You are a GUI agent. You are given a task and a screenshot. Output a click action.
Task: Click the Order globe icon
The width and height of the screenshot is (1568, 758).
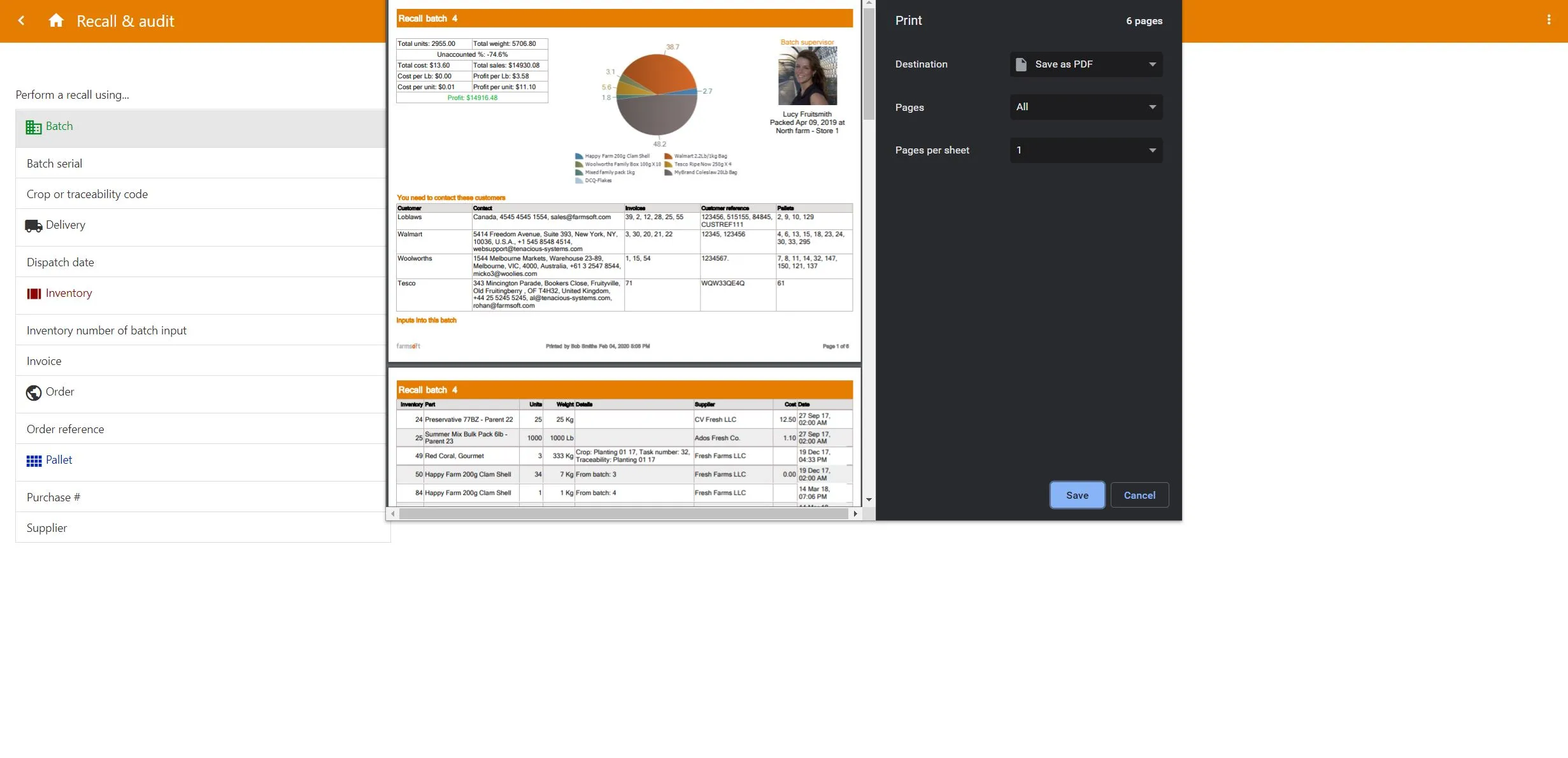click(34, 393)
